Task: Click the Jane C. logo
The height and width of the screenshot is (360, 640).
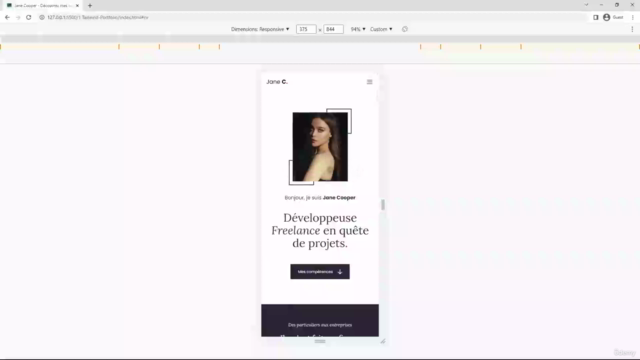Action: pyautogui.click(x=277, y=82)
